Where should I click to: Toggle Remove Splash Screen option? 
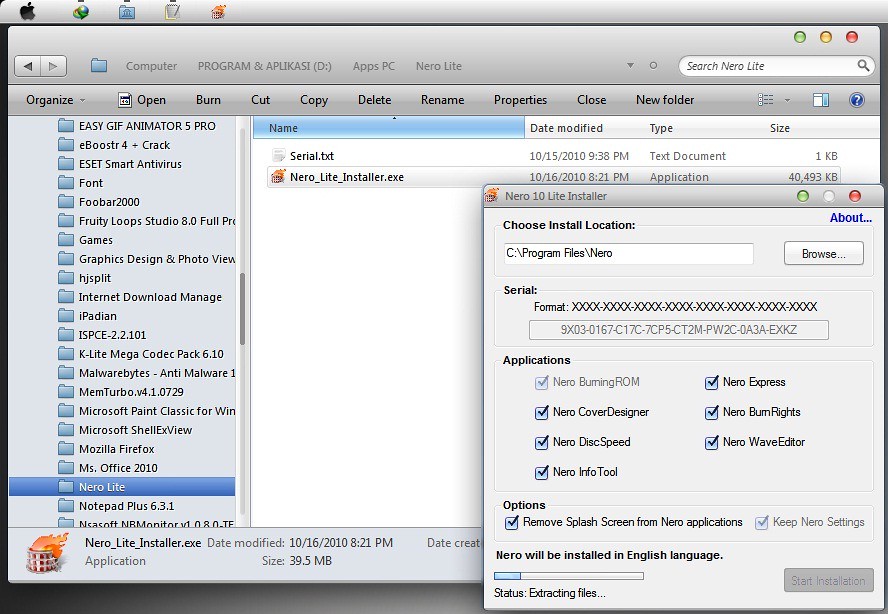[511, 522]
